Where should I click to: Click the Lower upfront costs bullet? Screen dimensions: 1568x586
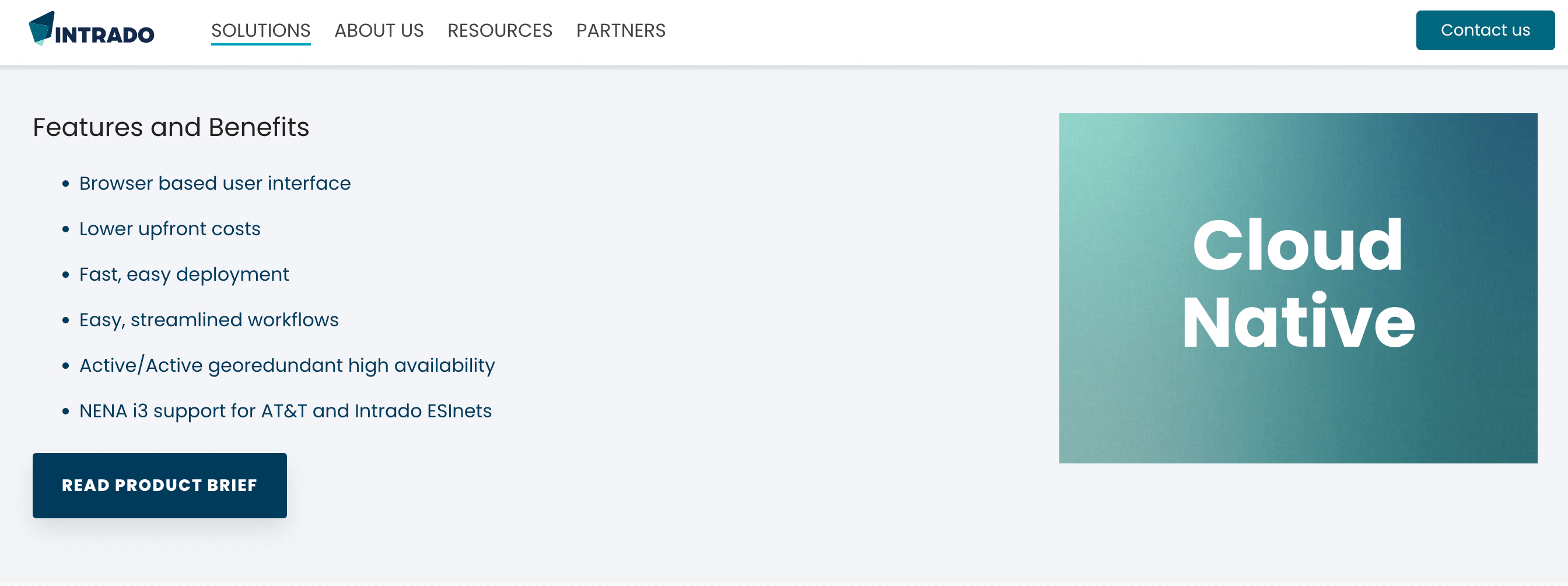(170, 229)
